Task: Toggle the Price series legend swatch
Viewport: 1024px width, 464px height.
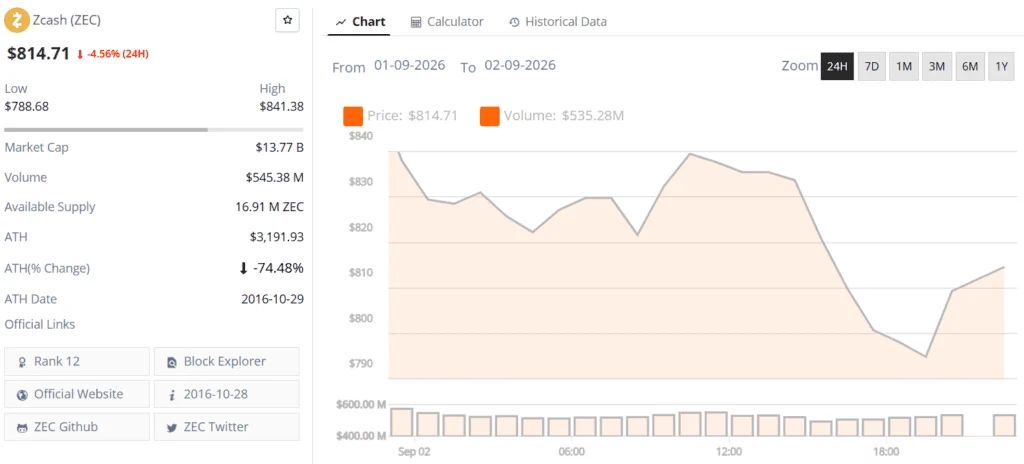Action: coord(353,116)
